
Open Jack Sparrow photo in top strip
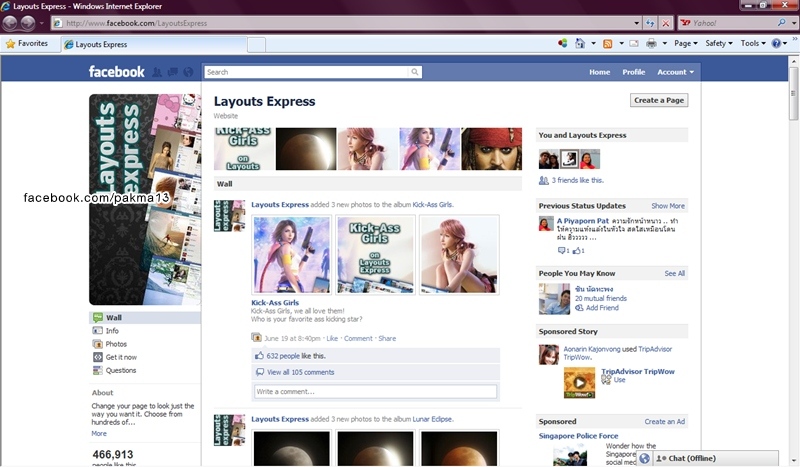492,149
